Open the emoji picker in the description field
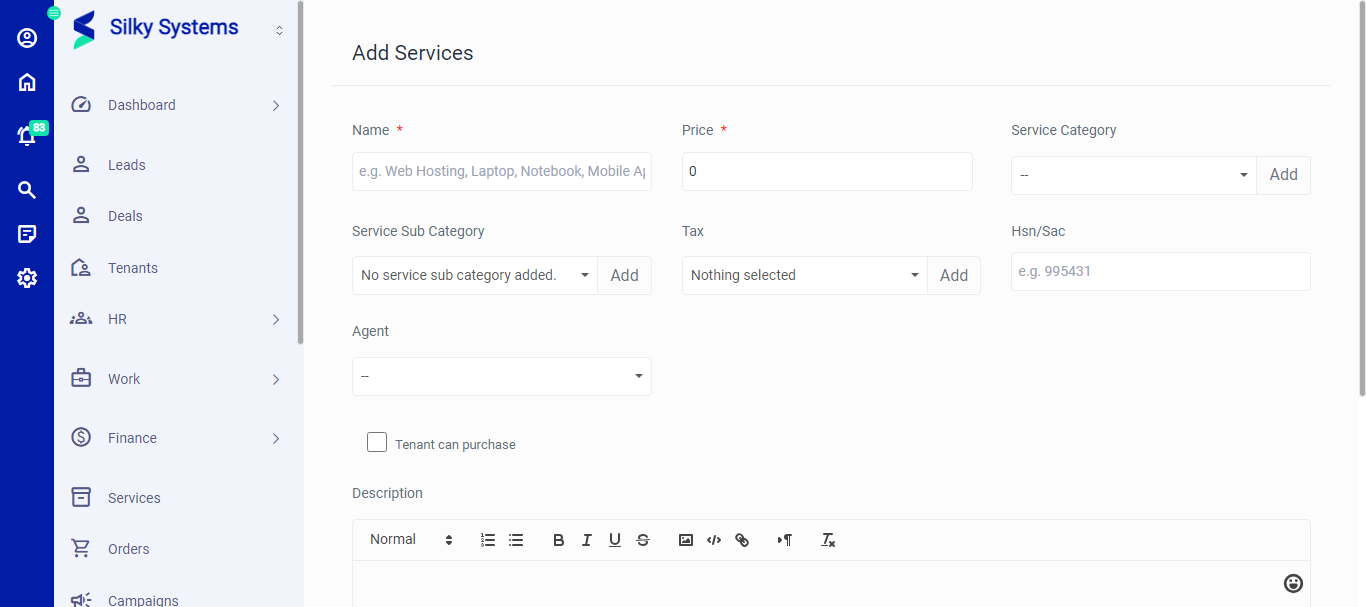Image resolution: width=1366 pixels, height=607 pixels. pos(1292,583)
